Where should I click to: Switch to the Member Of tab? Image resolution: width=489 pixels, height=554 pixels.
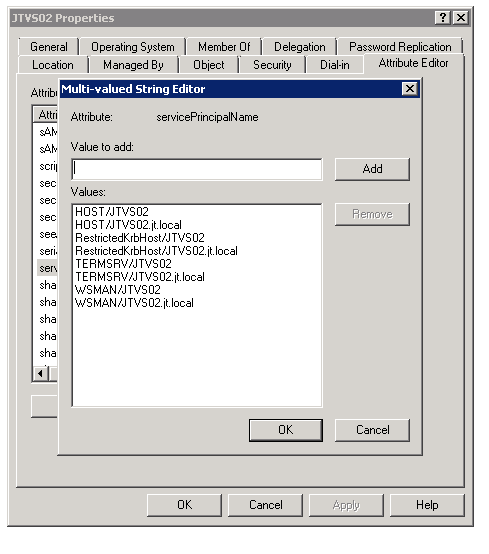[224, 47]
